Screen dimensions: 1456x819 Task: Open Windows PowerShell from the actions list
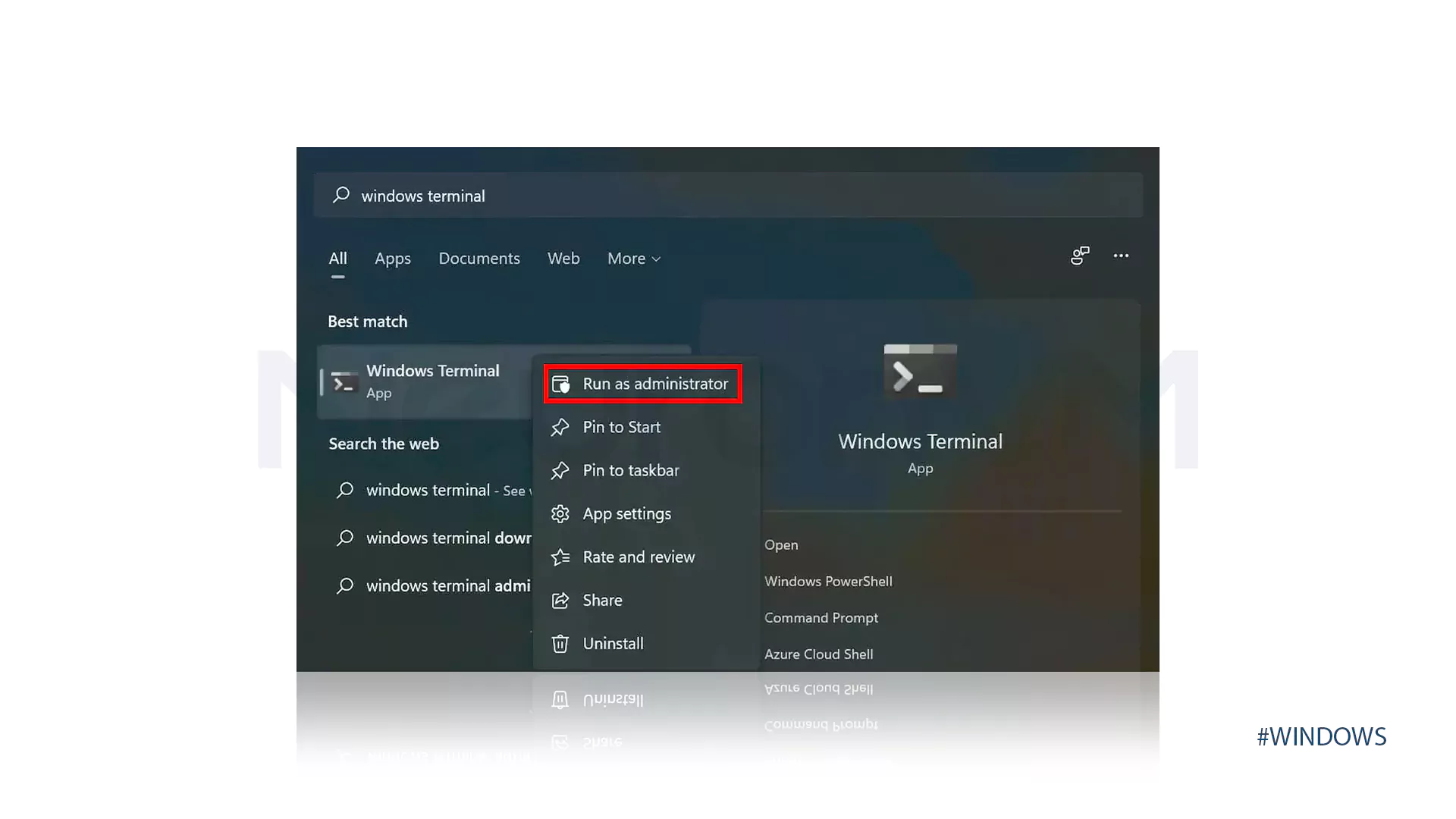click(x=828, y=581)
